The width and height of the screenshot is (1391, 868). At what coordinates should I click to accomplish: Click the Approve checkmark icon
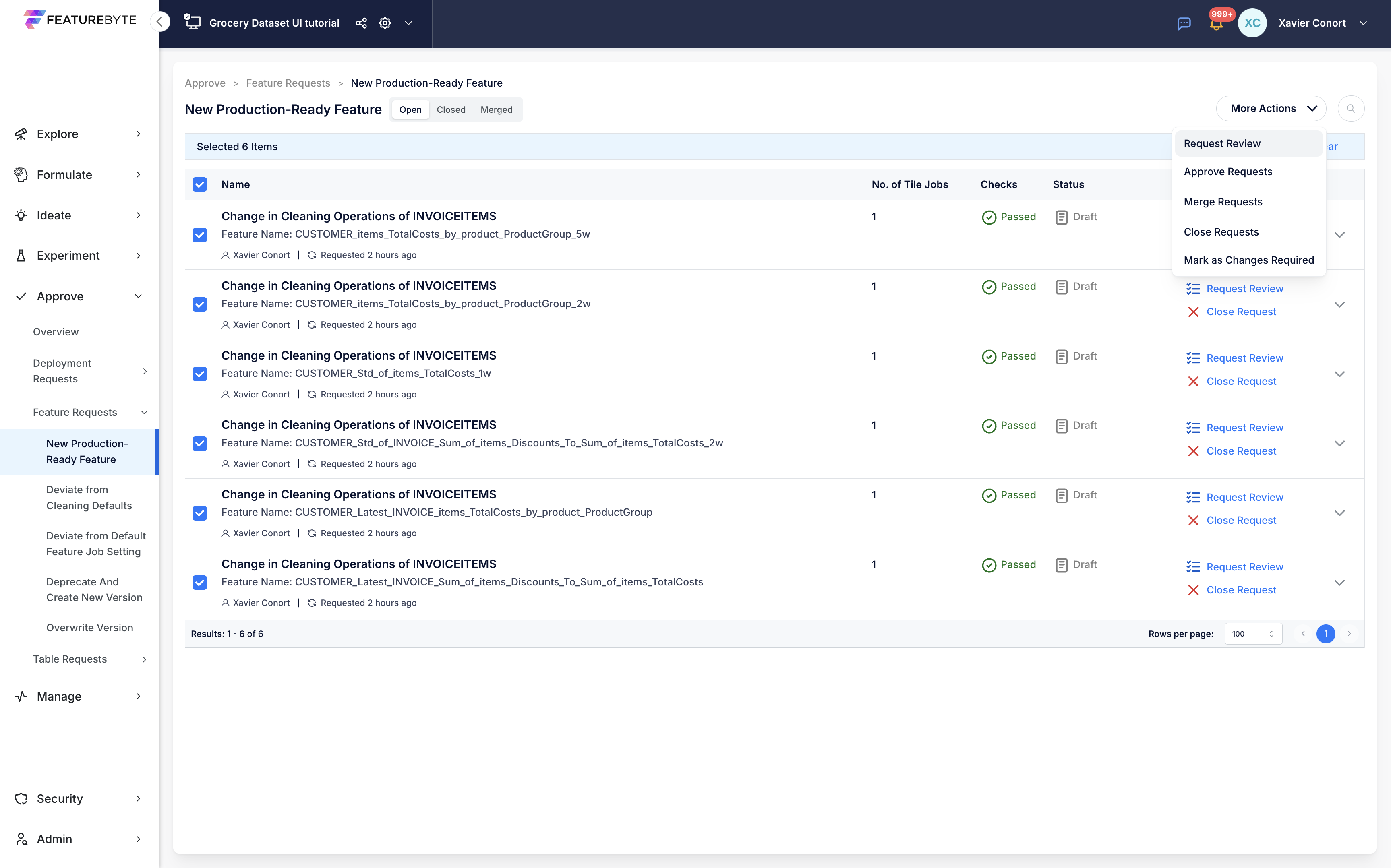pyautogui.click(x=21, y=296)
